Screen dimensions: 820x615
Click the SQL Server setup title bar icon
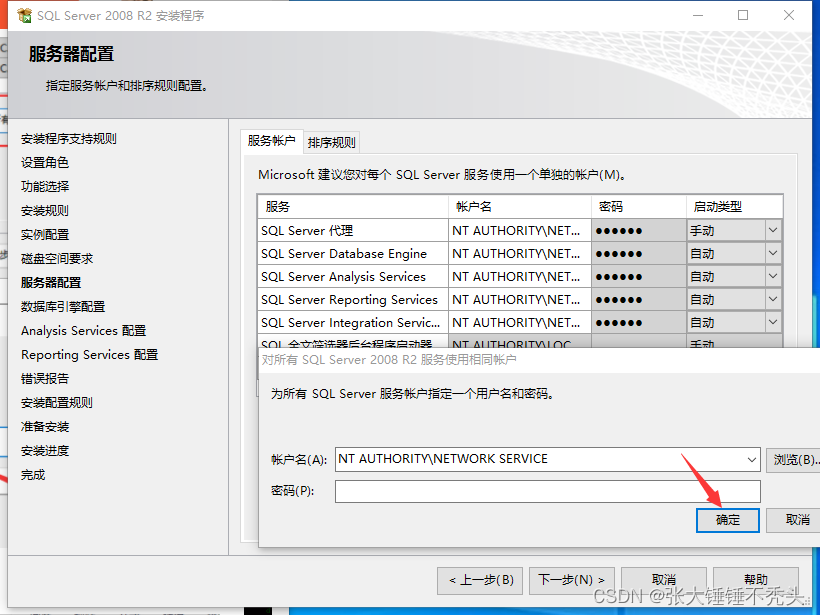click(24, 16)
